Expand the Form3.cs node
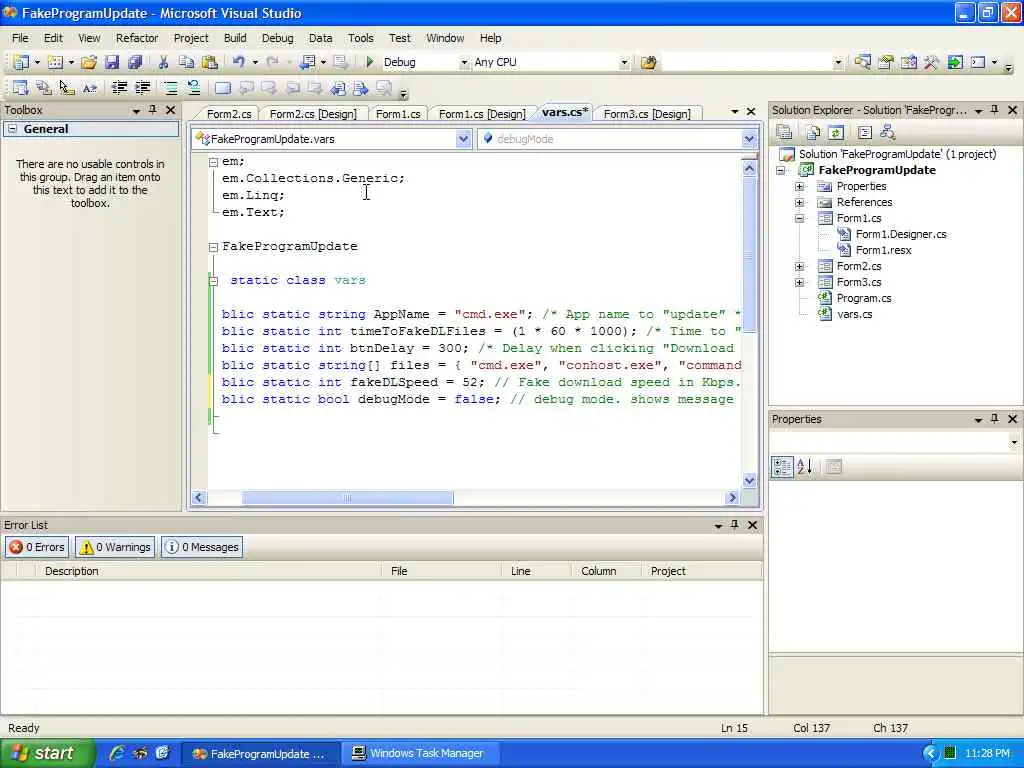 (x=799, y=282)
